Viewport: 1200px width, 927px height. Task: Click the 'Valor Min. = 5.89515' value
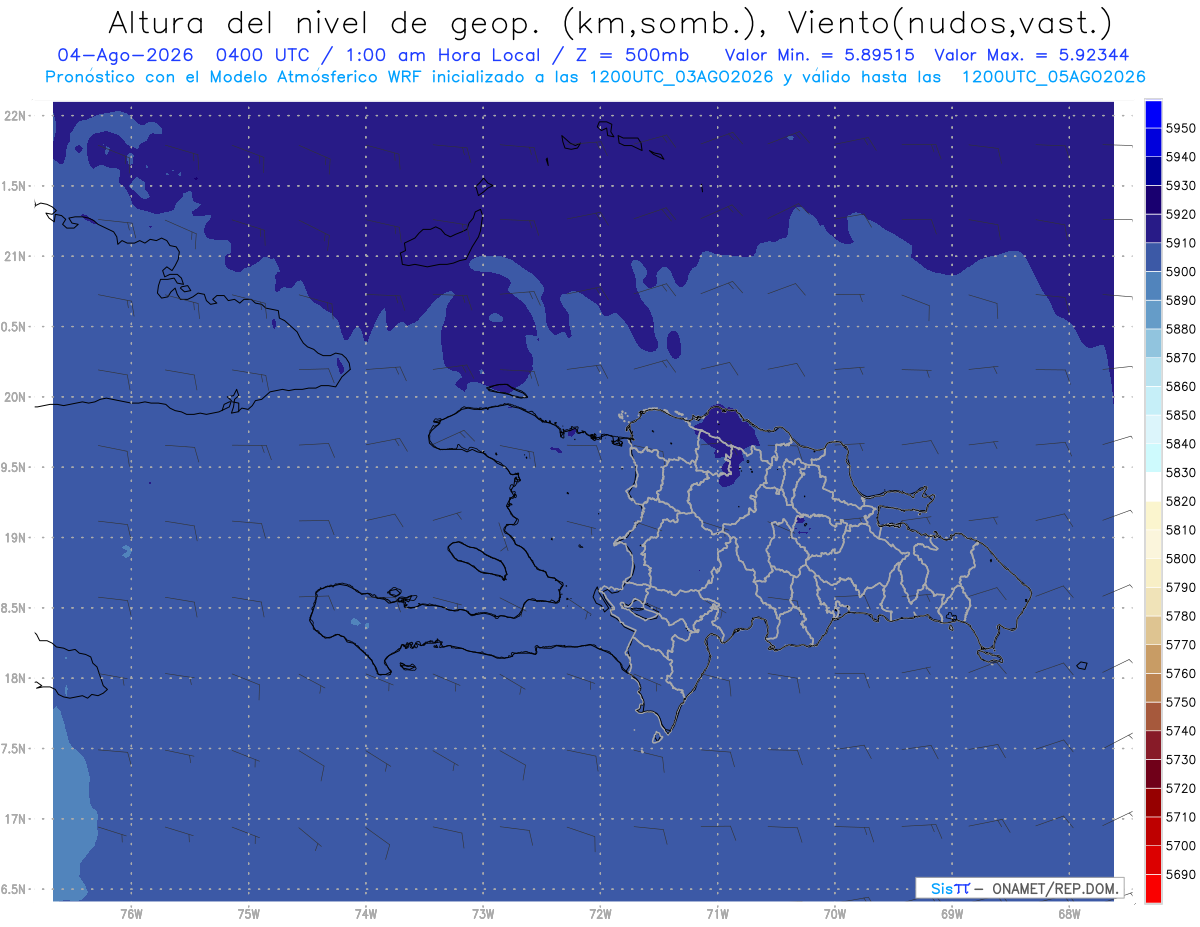click(x=820, y=55)
